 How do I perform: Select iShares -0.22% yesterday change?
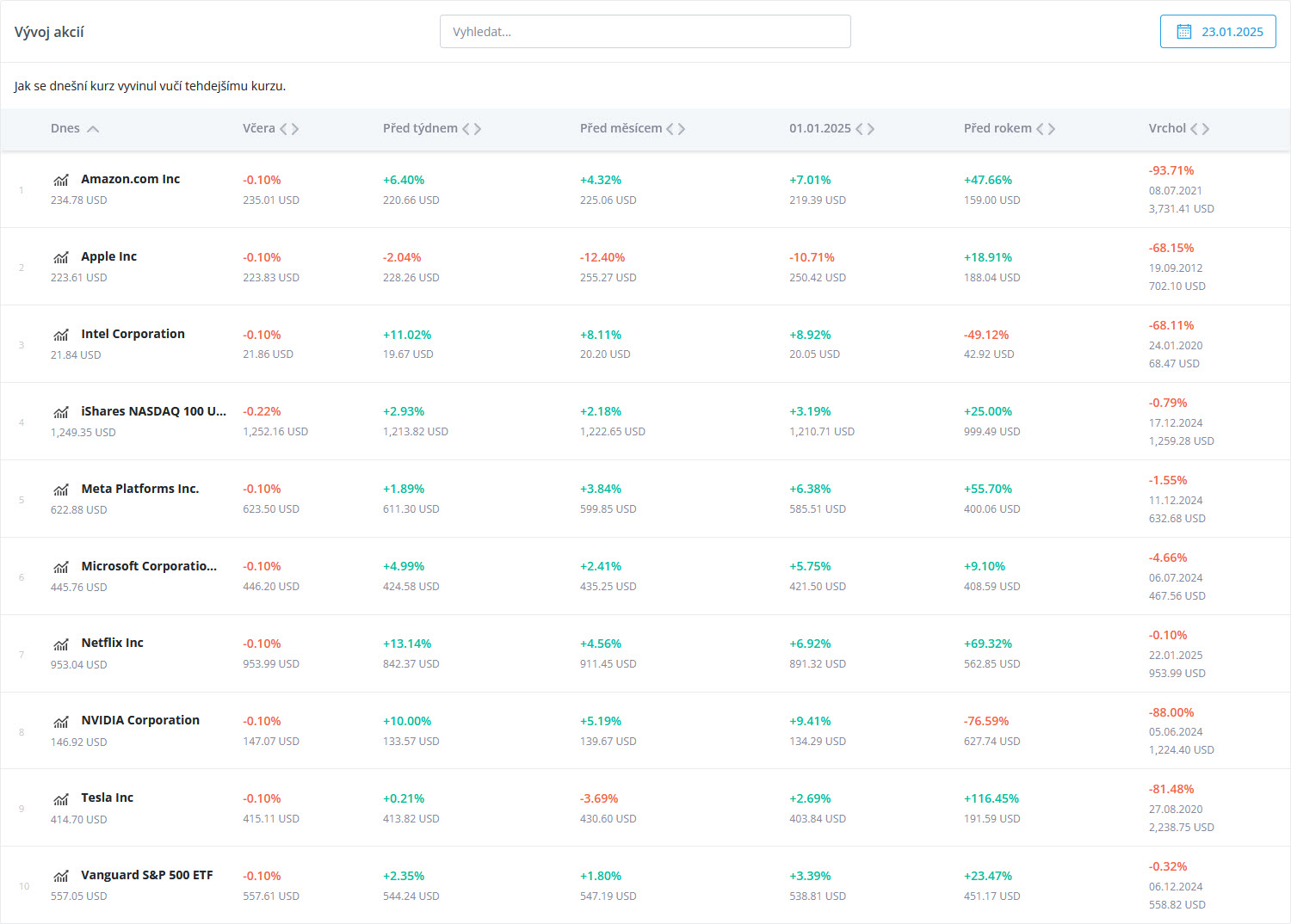(x=262, y=411)
